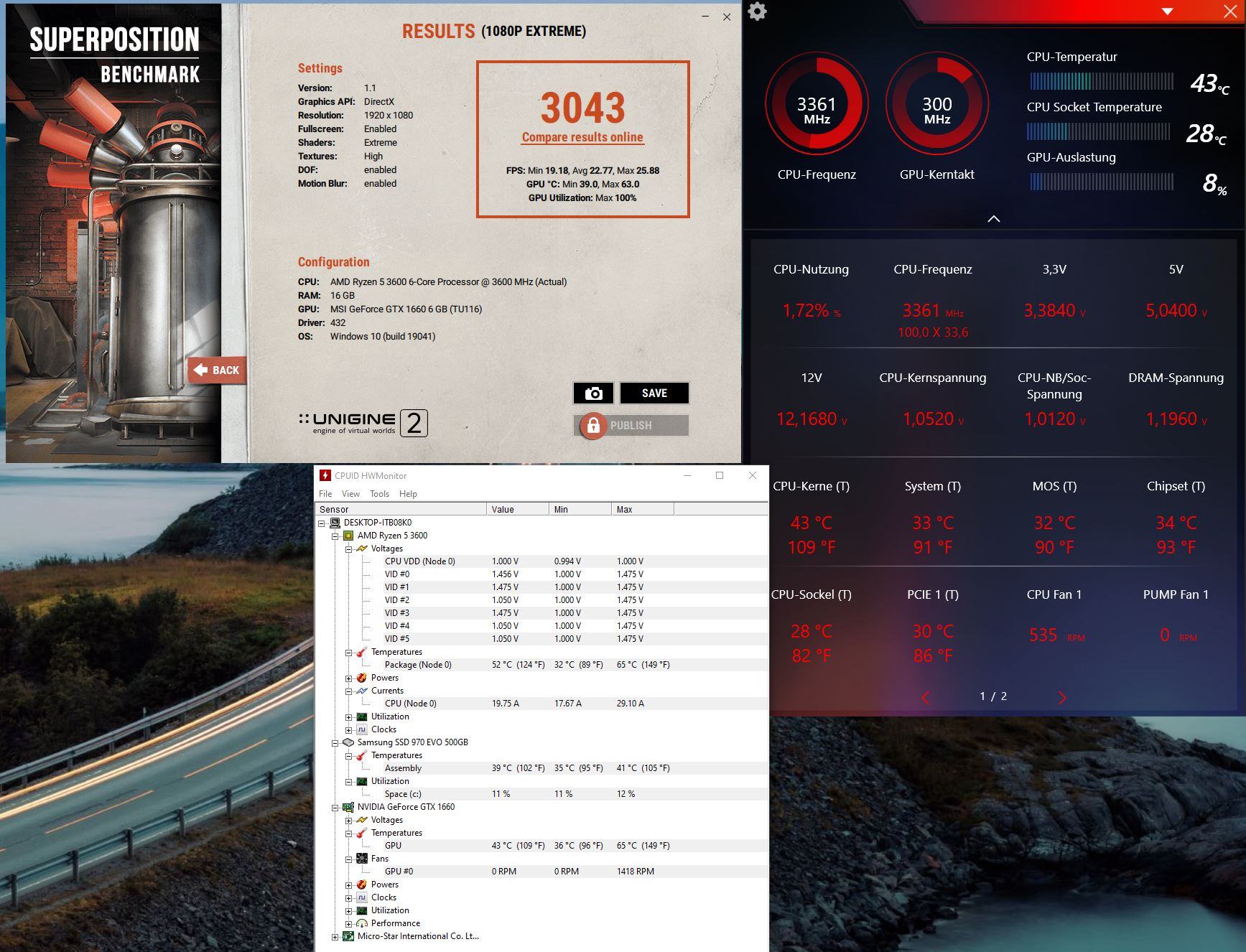
Task: Click the CPU Fan 1 535 RPM reading
Action: pyautogui.click(x=1056, y=635)
